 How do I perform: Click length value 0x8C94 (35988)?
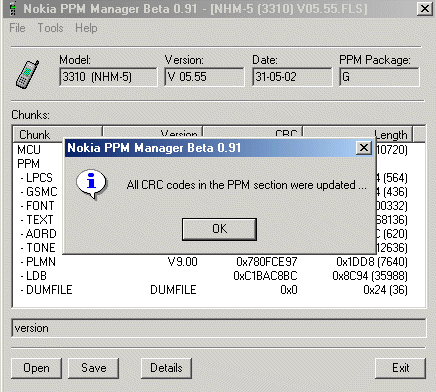click(x=370, y=276)
